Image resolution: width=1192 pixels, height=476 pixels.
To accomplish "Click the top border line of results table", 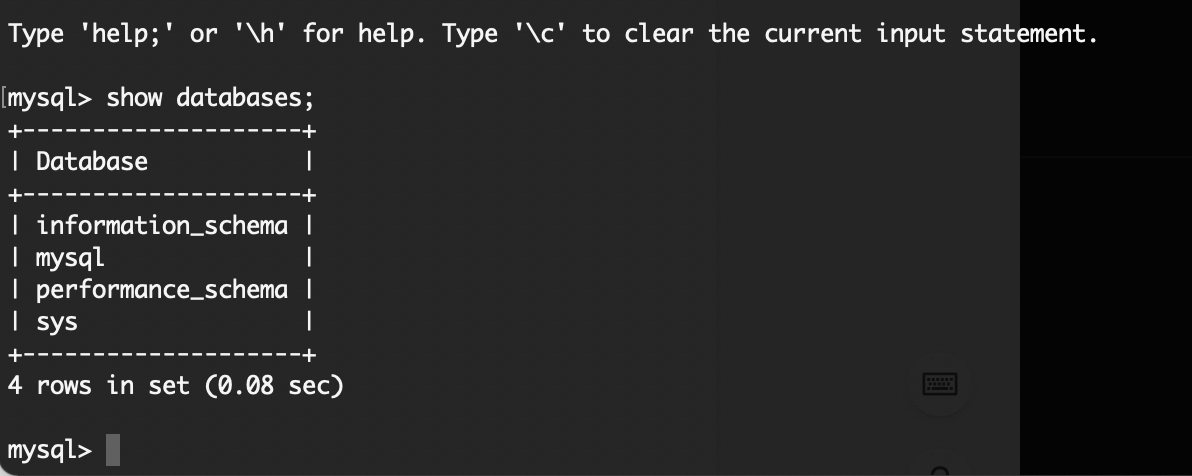I will (162, 131).
